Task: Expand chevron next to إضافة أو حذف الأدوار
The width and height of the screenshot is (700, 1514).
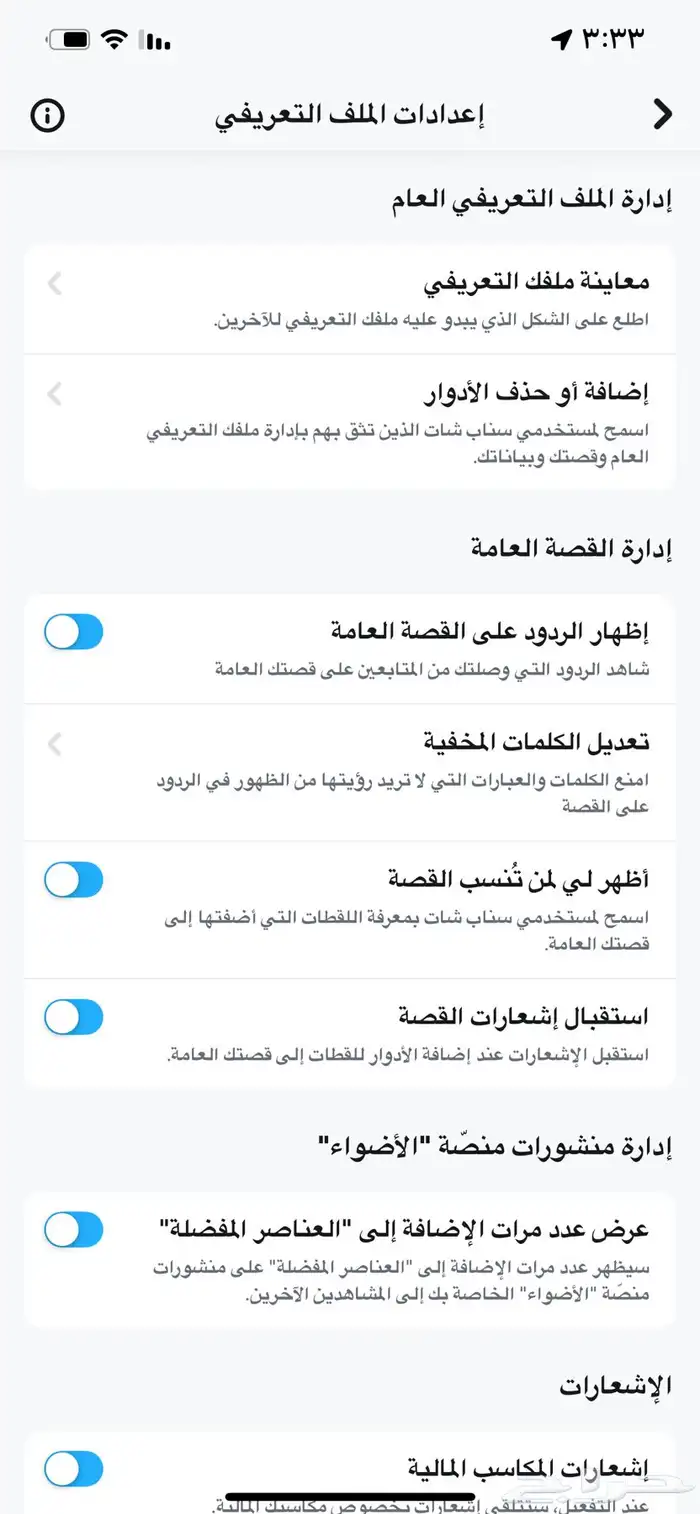Action: click(x=55, y=394)
